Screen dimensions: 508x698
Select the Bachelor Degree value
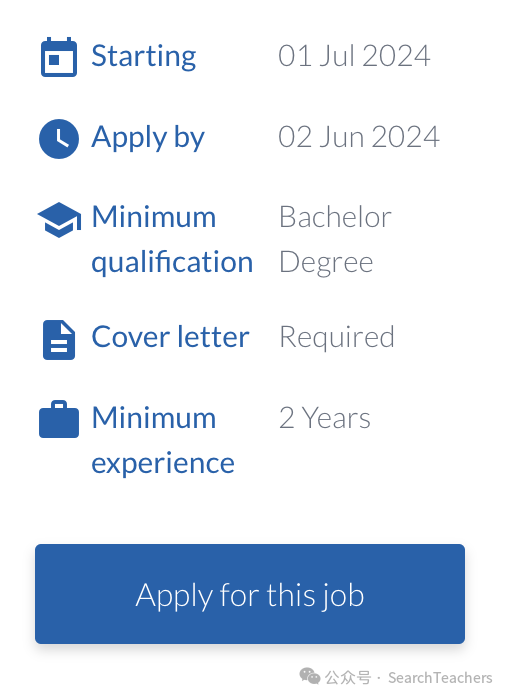pyautogui.click(x=335, y=239)
